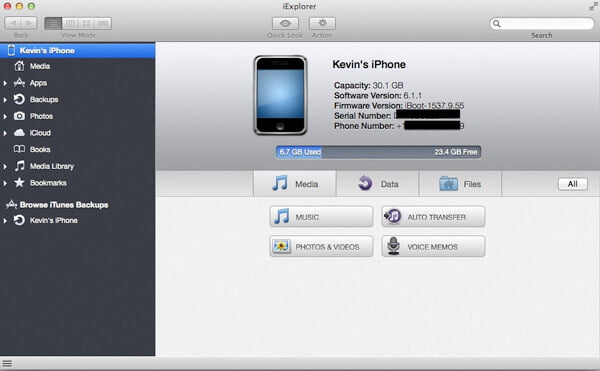Viewport: 600px width, 371px height.
Task: Open the Action gear menu
Action: [x=322, y=23]
